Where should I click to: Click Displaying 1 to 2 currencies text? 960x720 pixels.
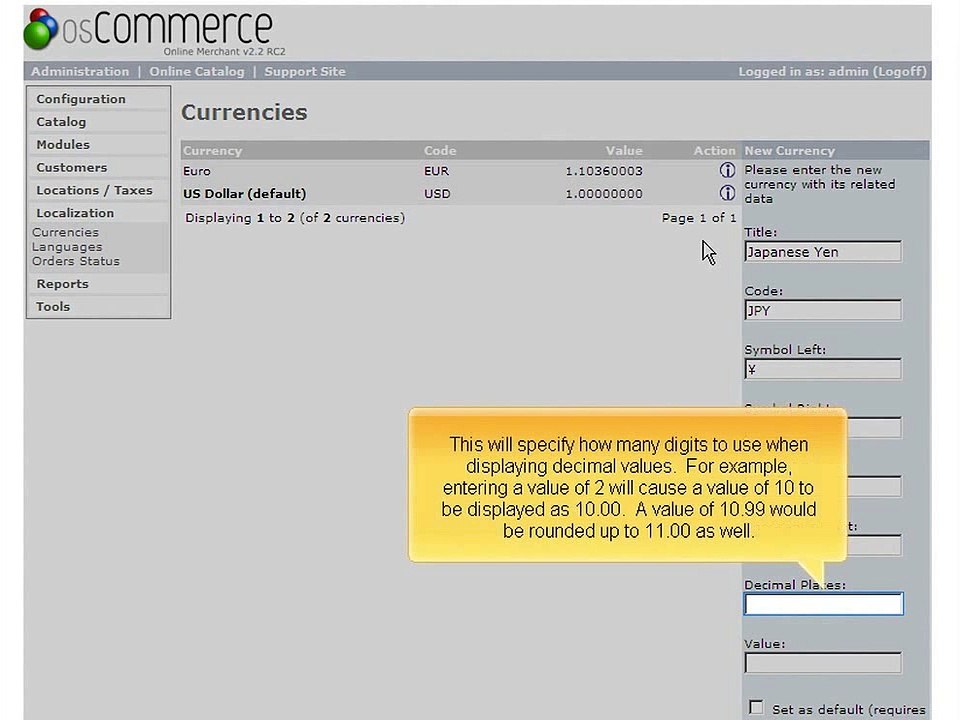pyautogui.click(x=295, y=218)
